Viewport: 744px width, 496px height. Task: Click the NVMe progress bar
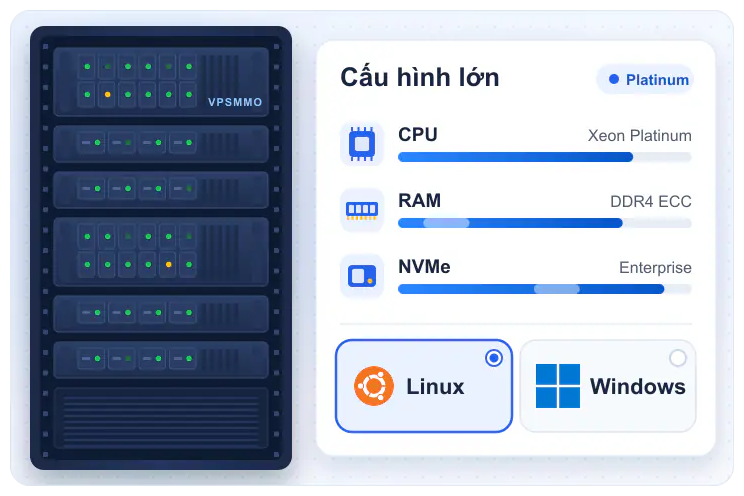click(545, 289)
